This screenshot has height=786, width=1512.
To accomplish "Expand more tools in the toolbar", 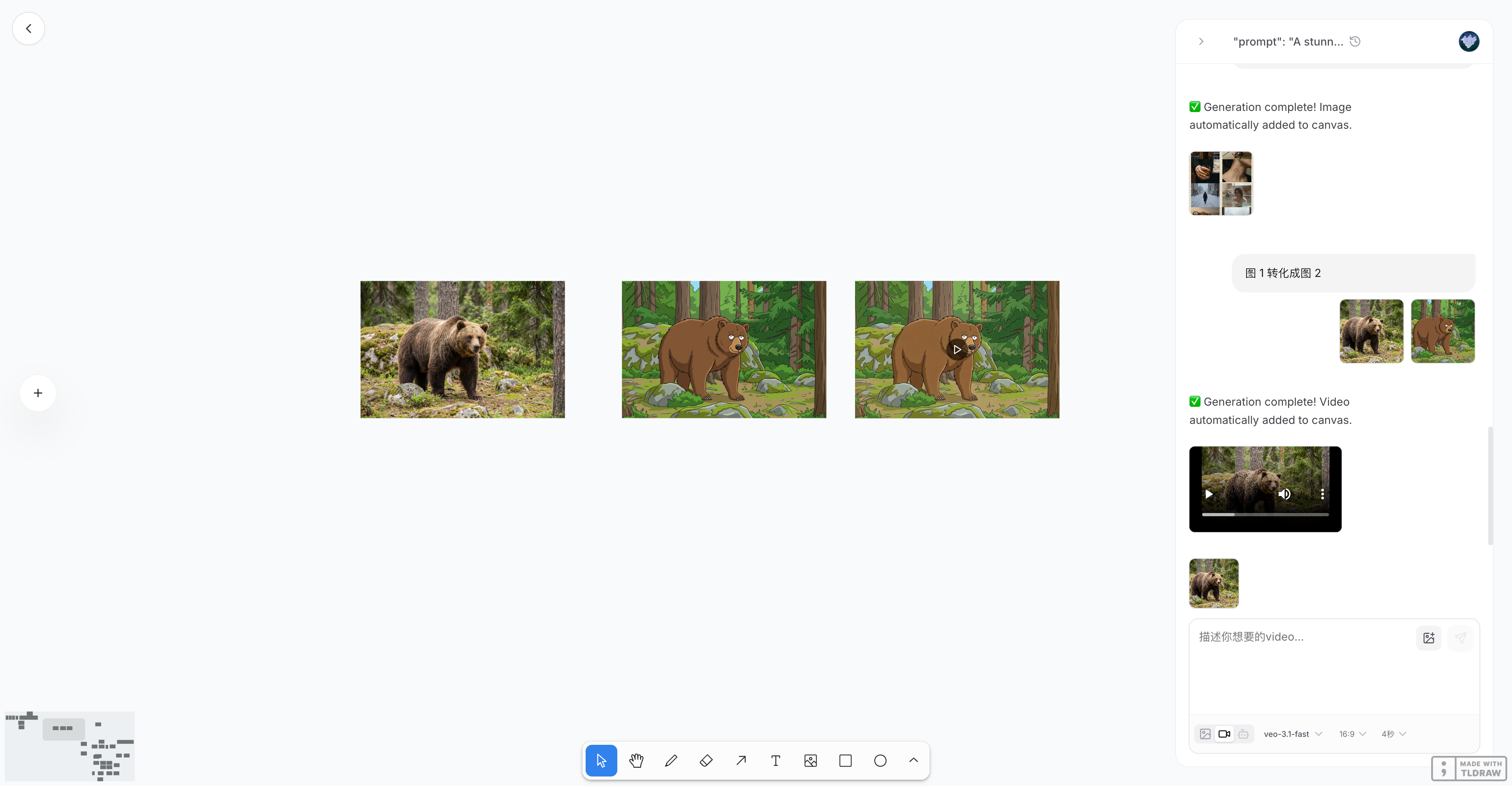I will click(913, 761).
